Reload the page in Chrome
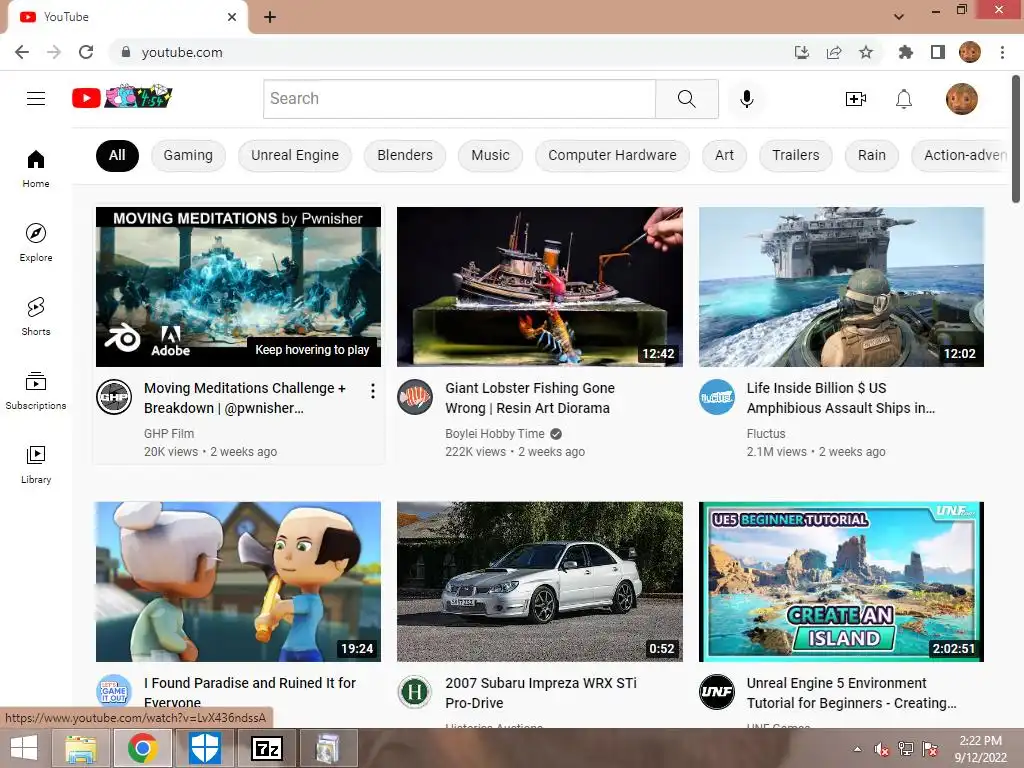 86,52
